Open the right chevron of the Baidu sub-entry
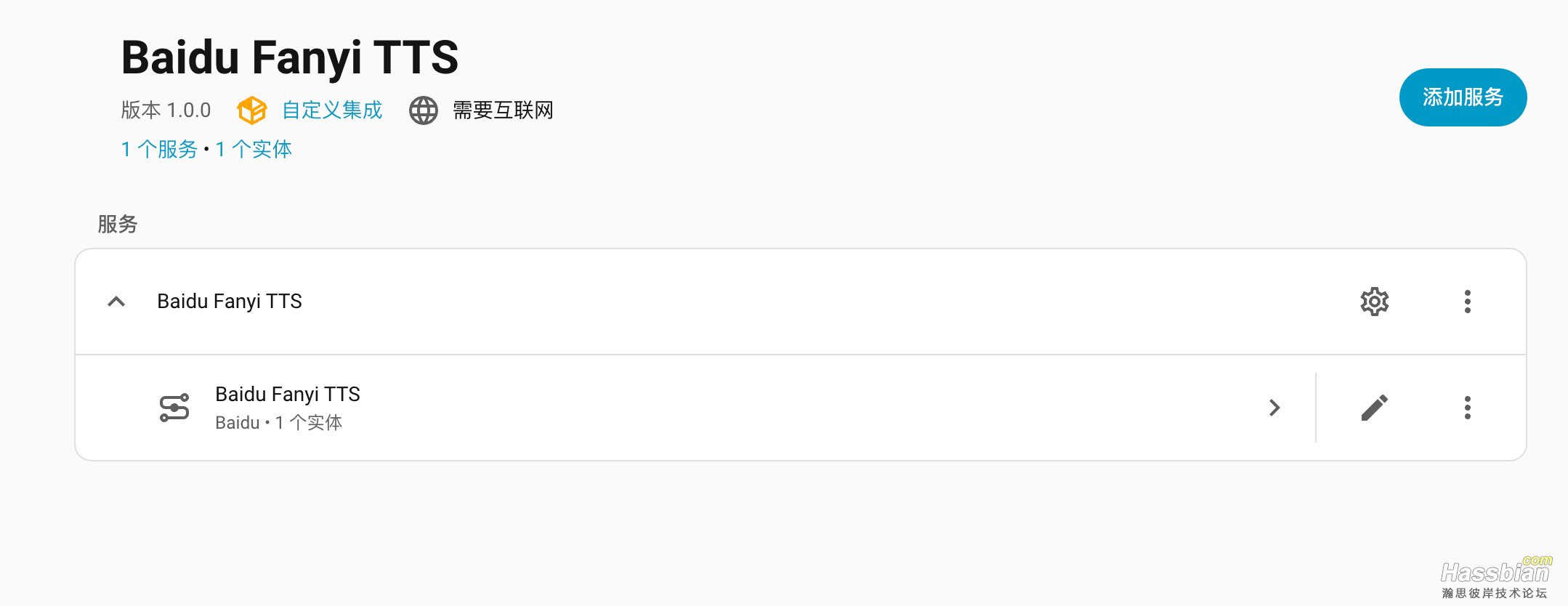Viewport: 1568px width, 606px height. click(1274, 408)
